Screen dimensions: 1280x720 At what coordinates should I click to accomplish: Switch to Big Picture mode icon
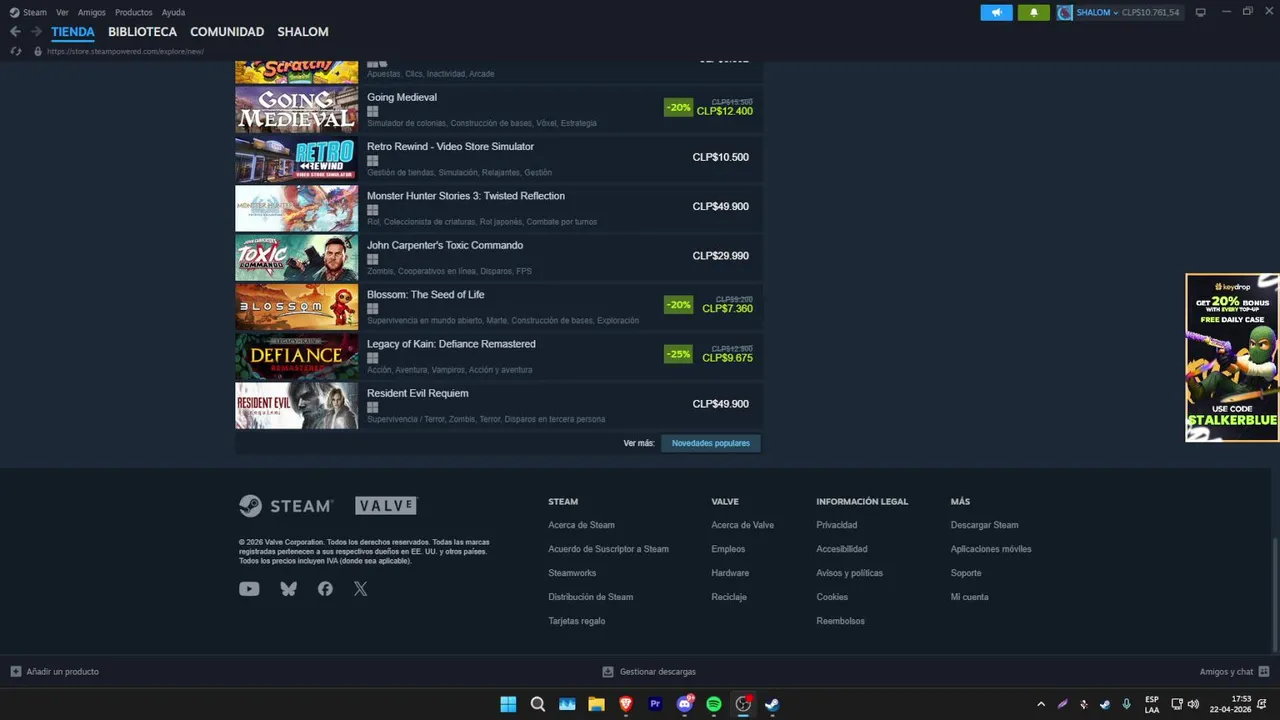[1201, 12]
